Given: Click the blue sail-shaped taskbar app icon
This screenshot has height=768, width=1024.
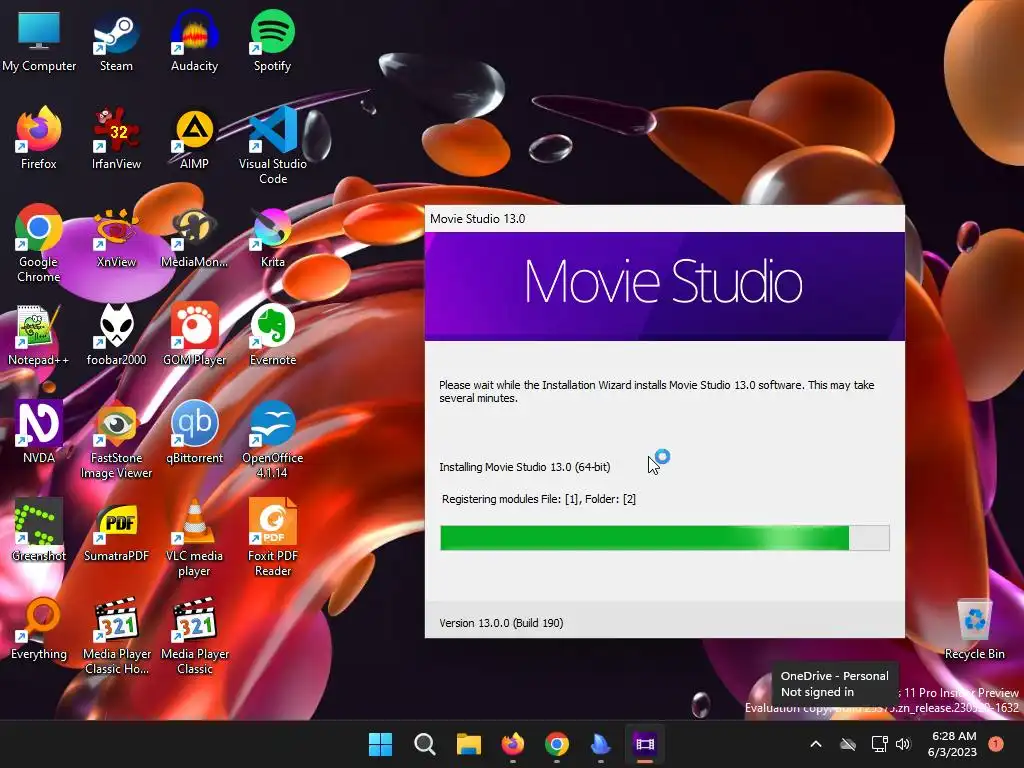Looking at the screenshot, I should [600, 744].
